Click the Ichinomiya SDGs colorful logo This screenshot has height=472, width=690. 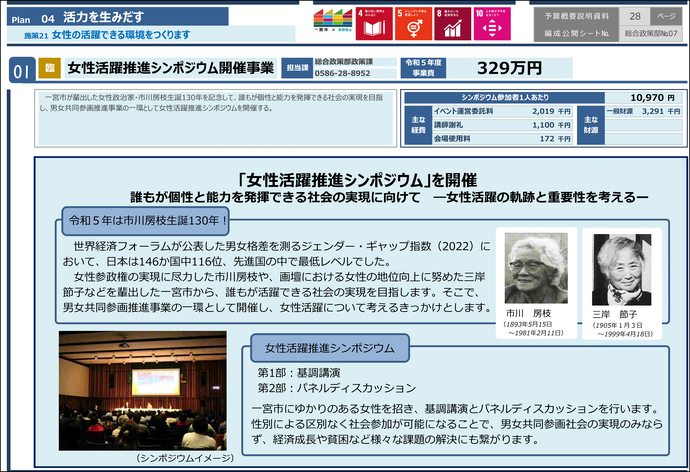tap(333, 20)
